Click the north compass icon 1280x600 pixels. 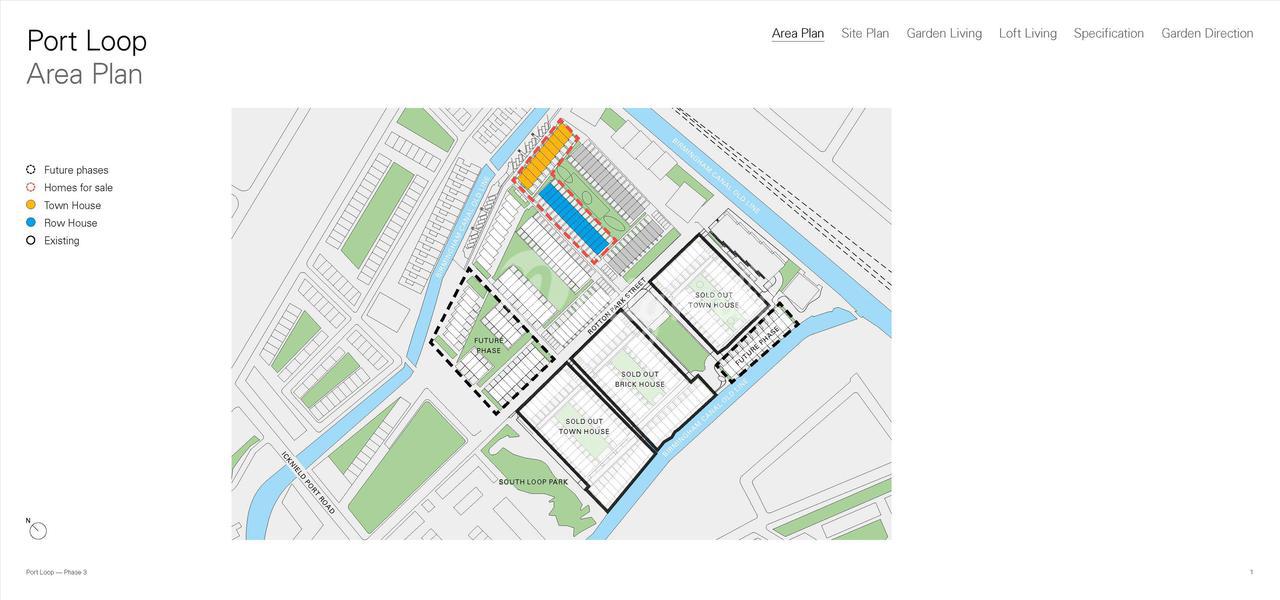pyautogui.click(x=38, y=530)
